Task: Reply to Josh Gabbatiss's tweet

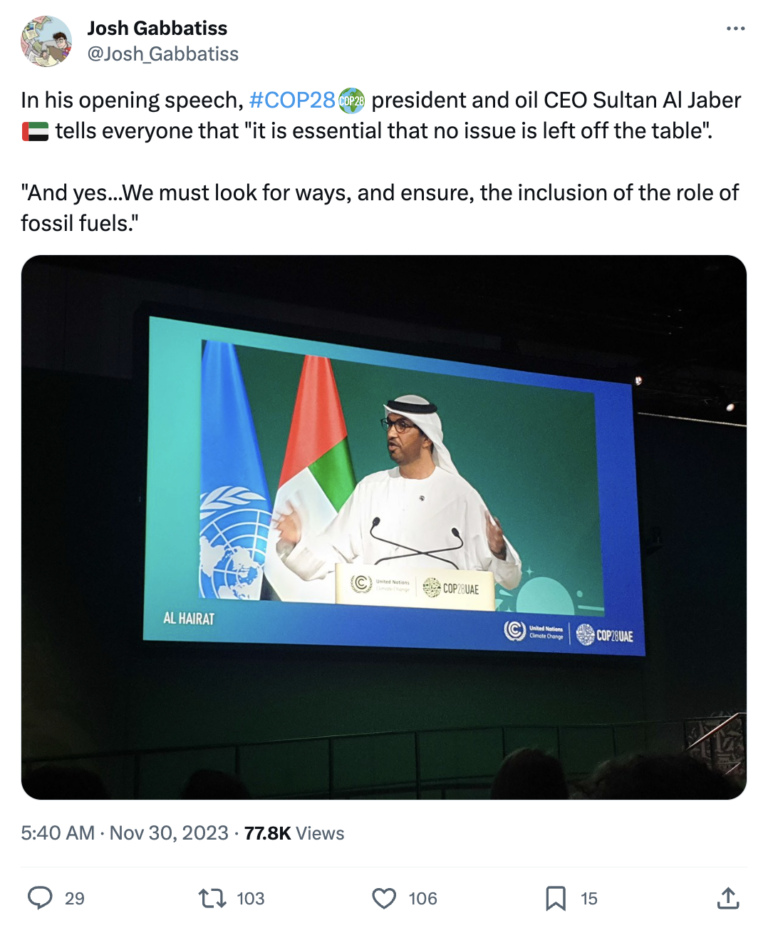Action: point(38,899)
